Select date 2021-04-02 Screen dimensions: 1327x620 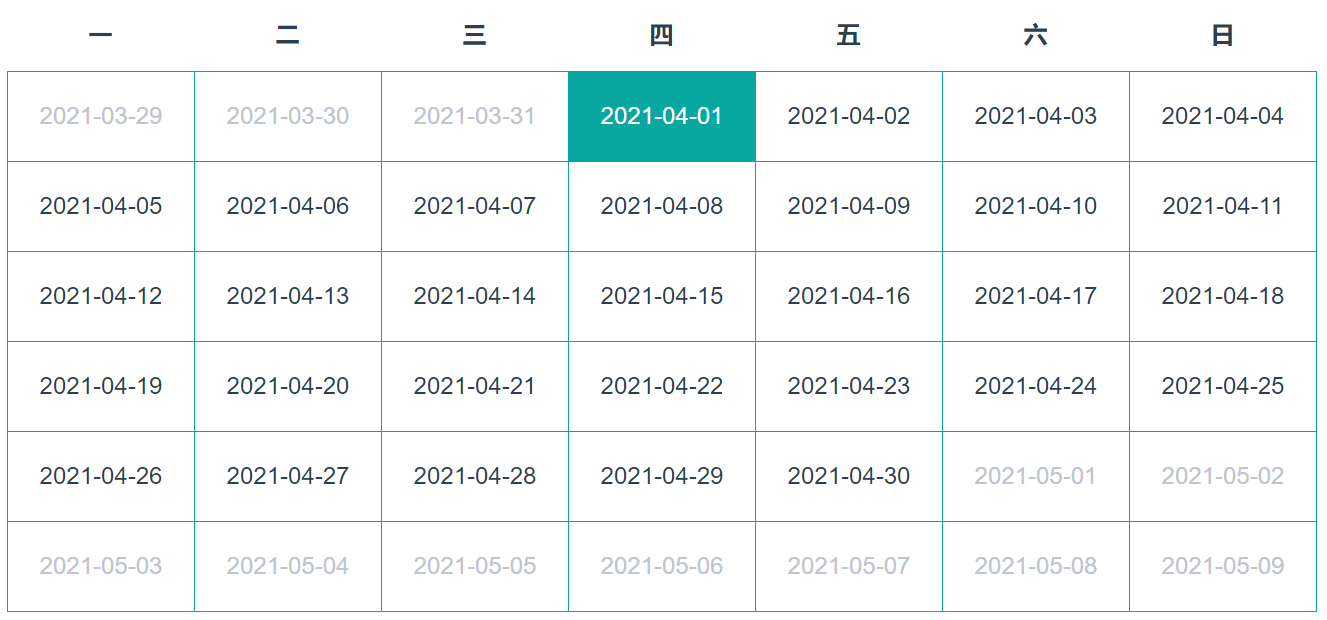(849, 116)
